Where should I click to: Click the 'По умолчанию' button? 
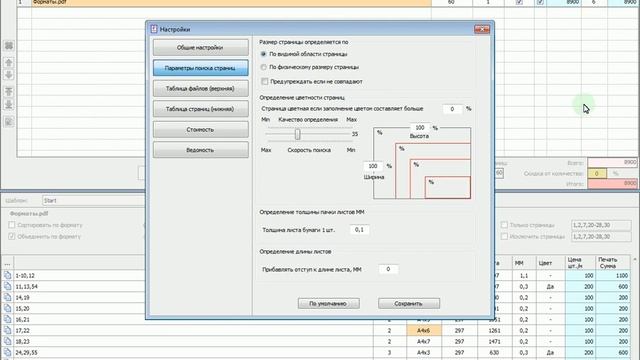[329, 304]
